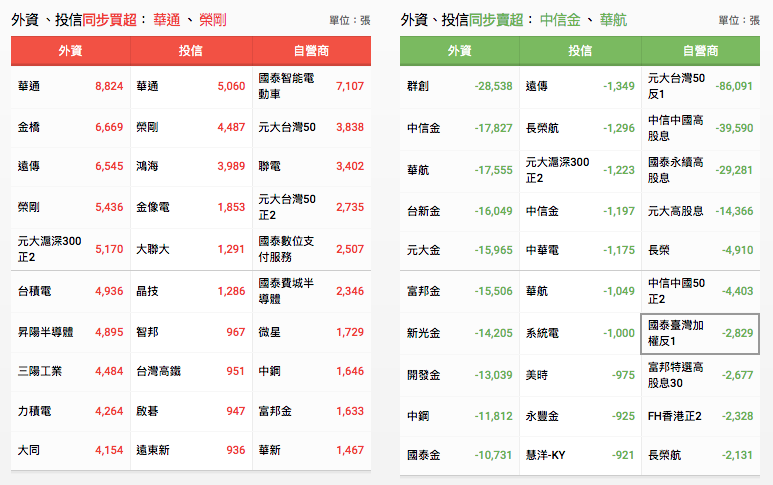Select 遠東新 row
Viewport: 773px width, 485px height.
coord(191,450)
